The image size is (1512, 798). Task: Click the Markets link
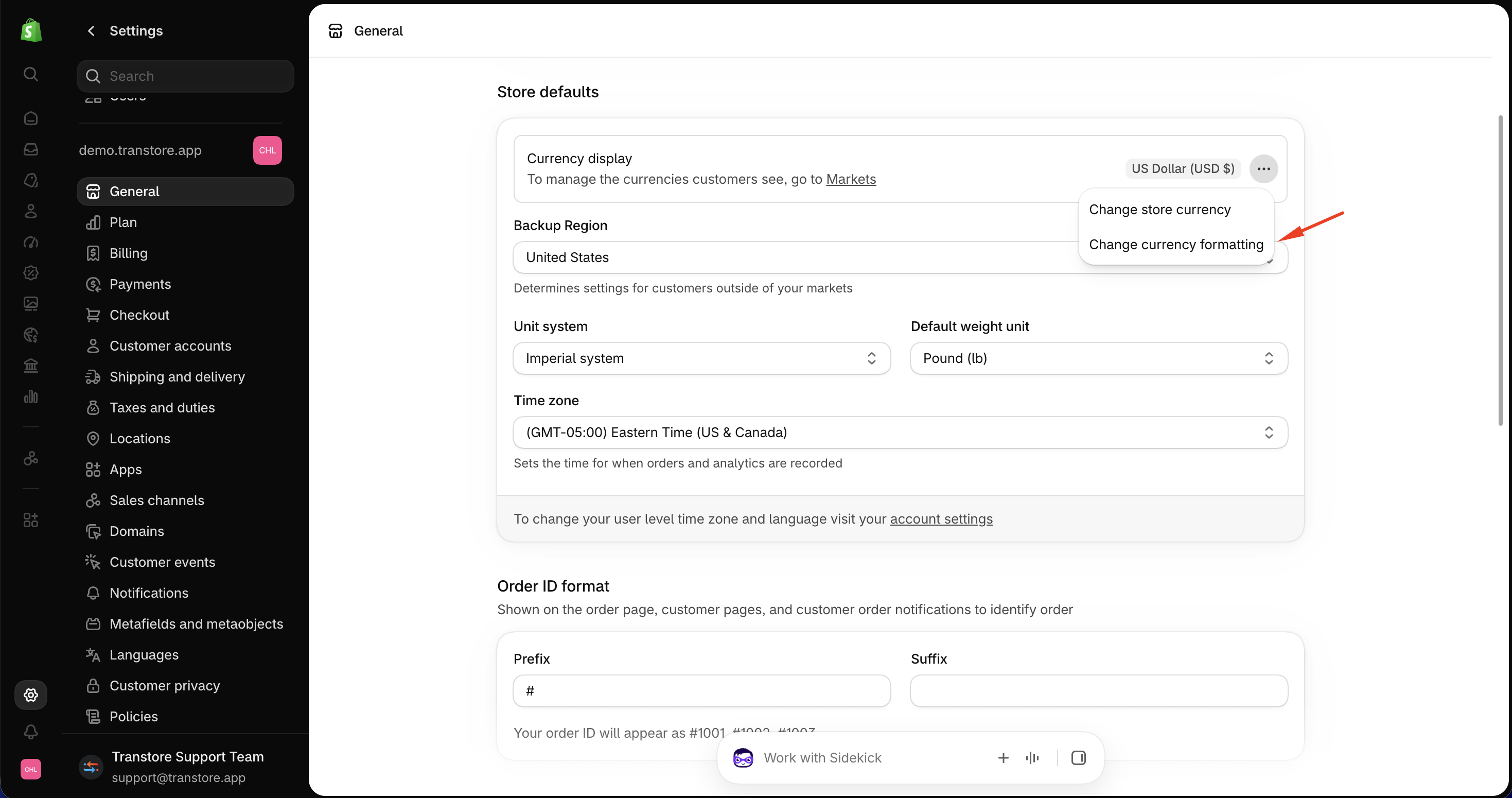click(851, 179)
